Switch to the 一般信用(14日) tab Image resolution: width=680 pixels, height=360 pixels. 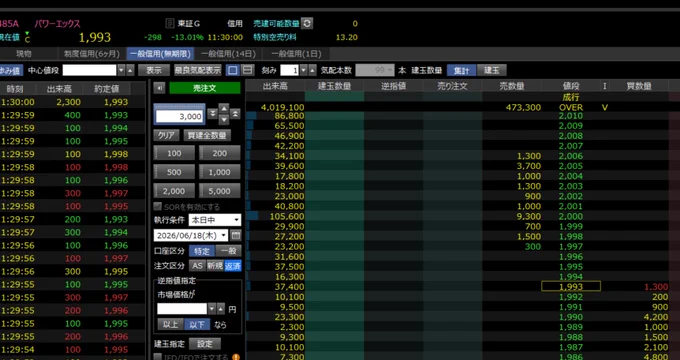[x=229, y=54]
